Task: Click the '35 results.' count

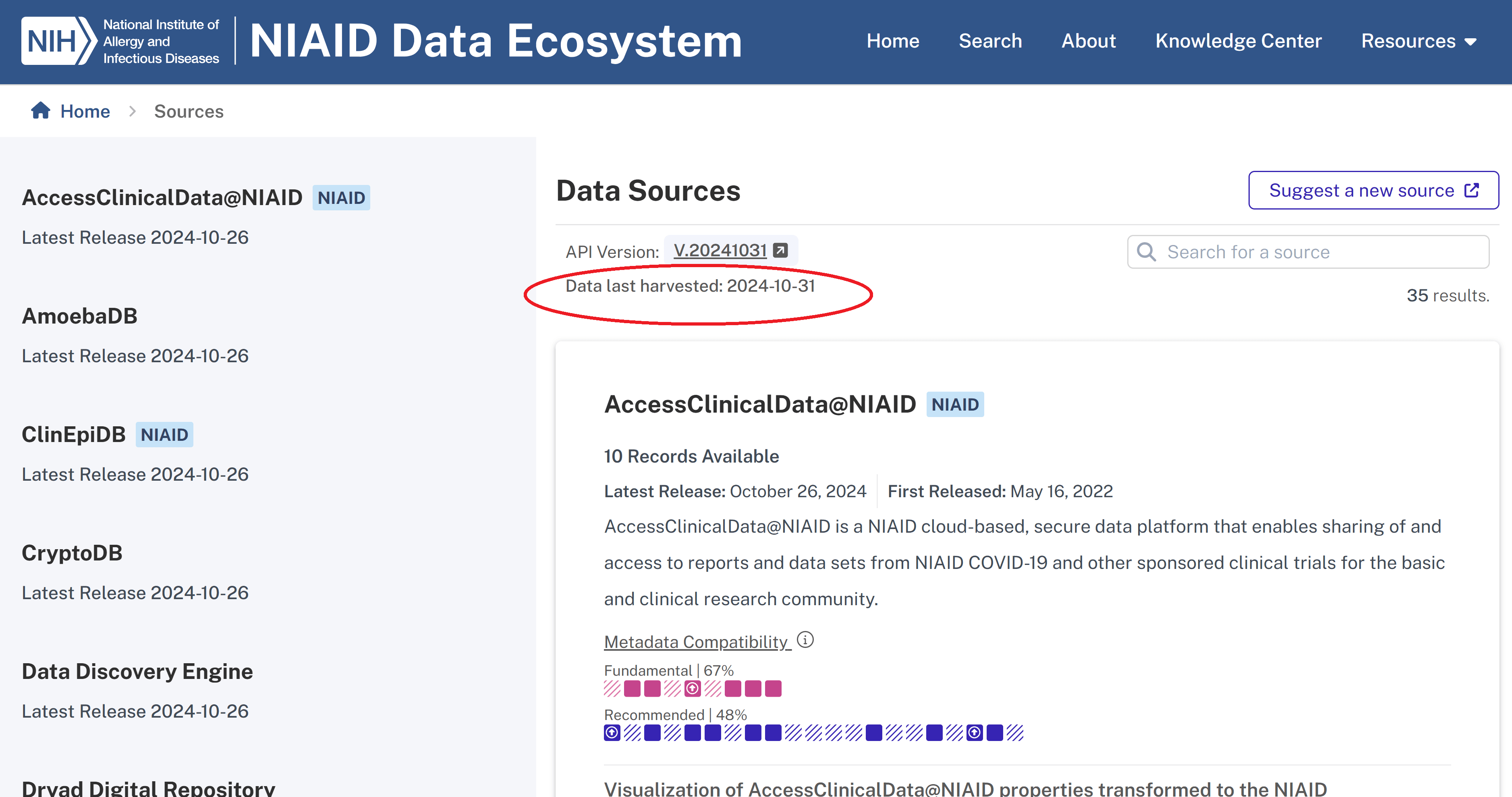Action: pyautogui.click(x=1448, y=295)
